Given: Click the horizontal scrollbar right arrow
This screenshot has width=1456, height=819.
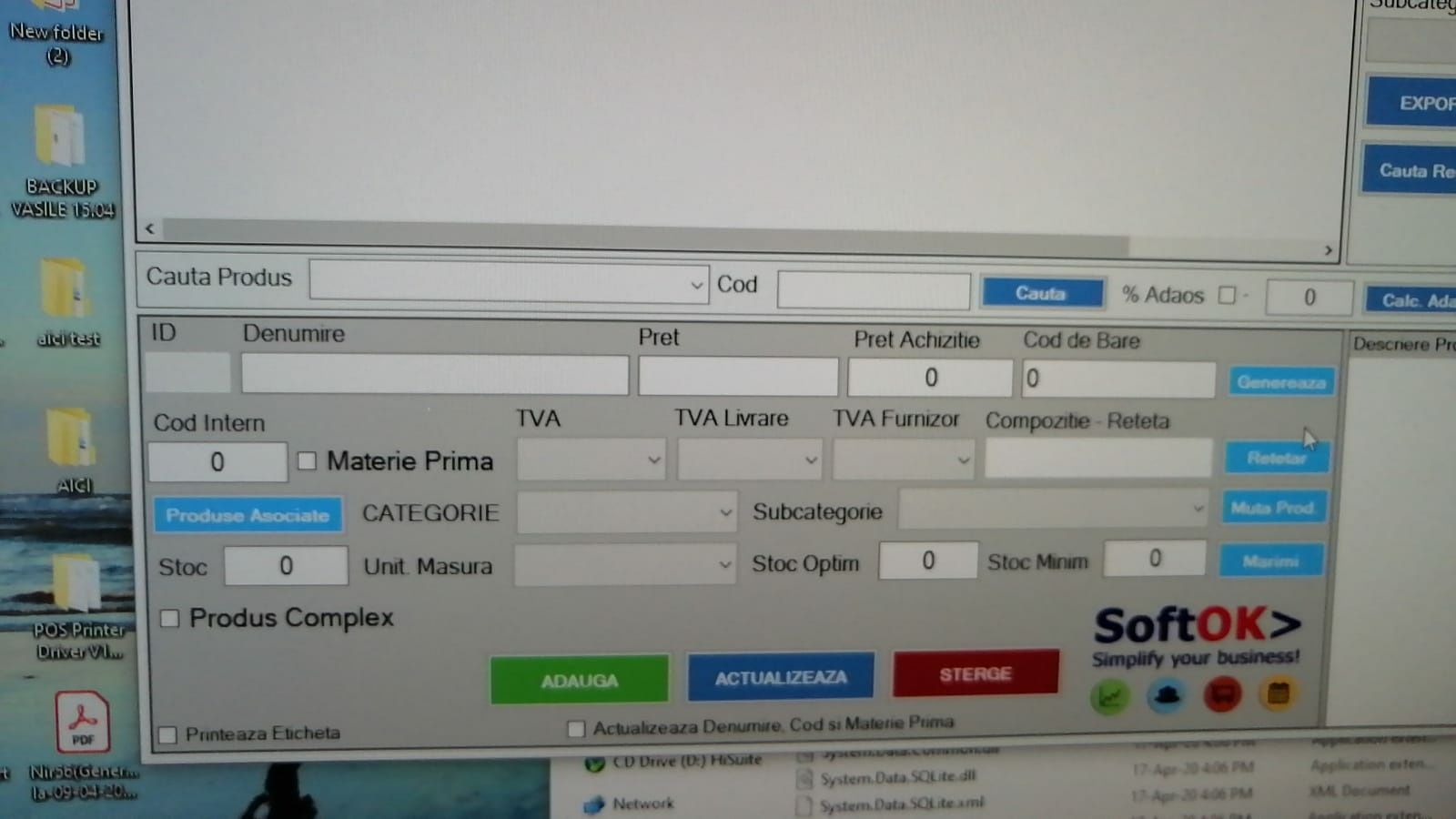Looking at the screenshot, I should click(x=1328, y=249).
